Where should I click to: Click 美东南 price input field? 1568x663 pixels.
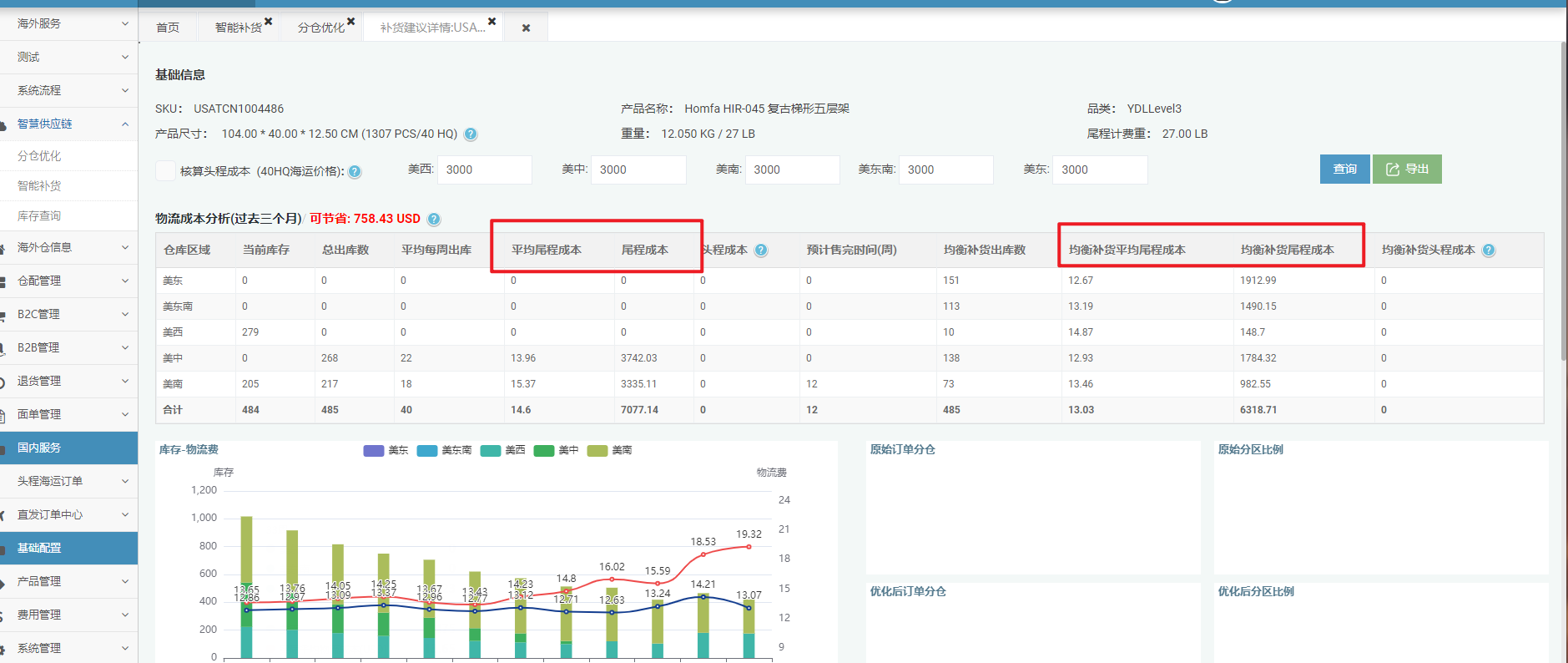click(946, 170)
